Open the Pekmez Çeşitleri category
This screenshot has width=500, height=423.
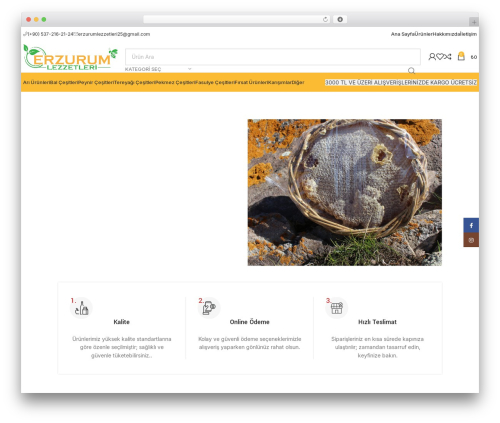click(x=175, y=82)
